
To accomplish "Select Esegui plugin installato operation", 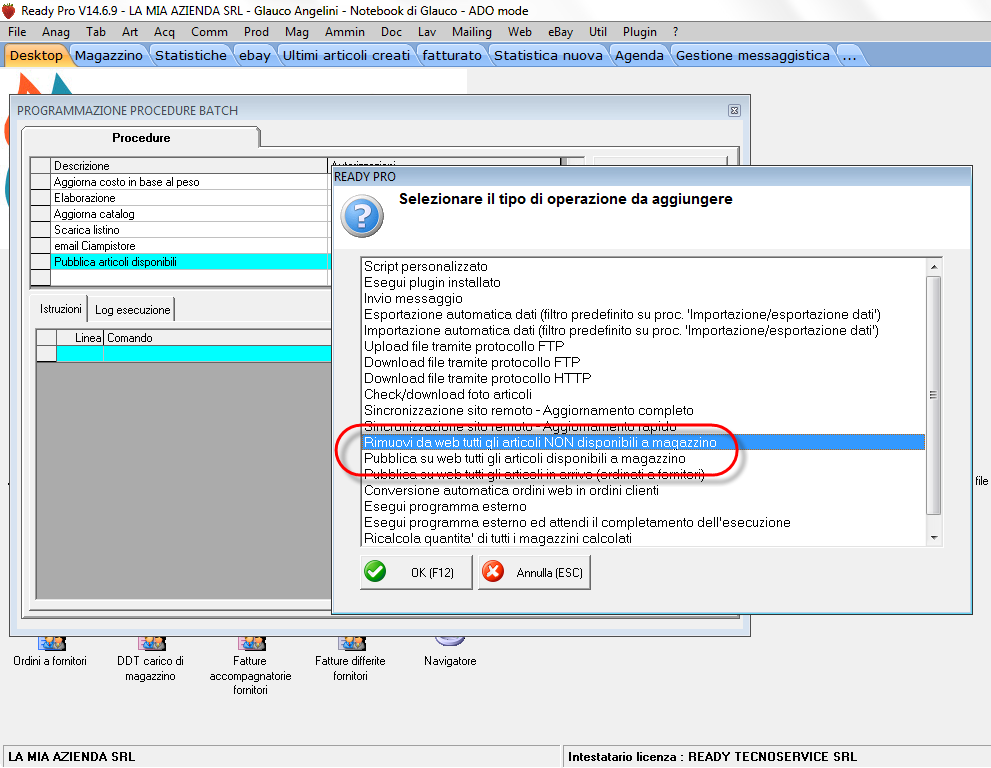I will coord(643,283).
